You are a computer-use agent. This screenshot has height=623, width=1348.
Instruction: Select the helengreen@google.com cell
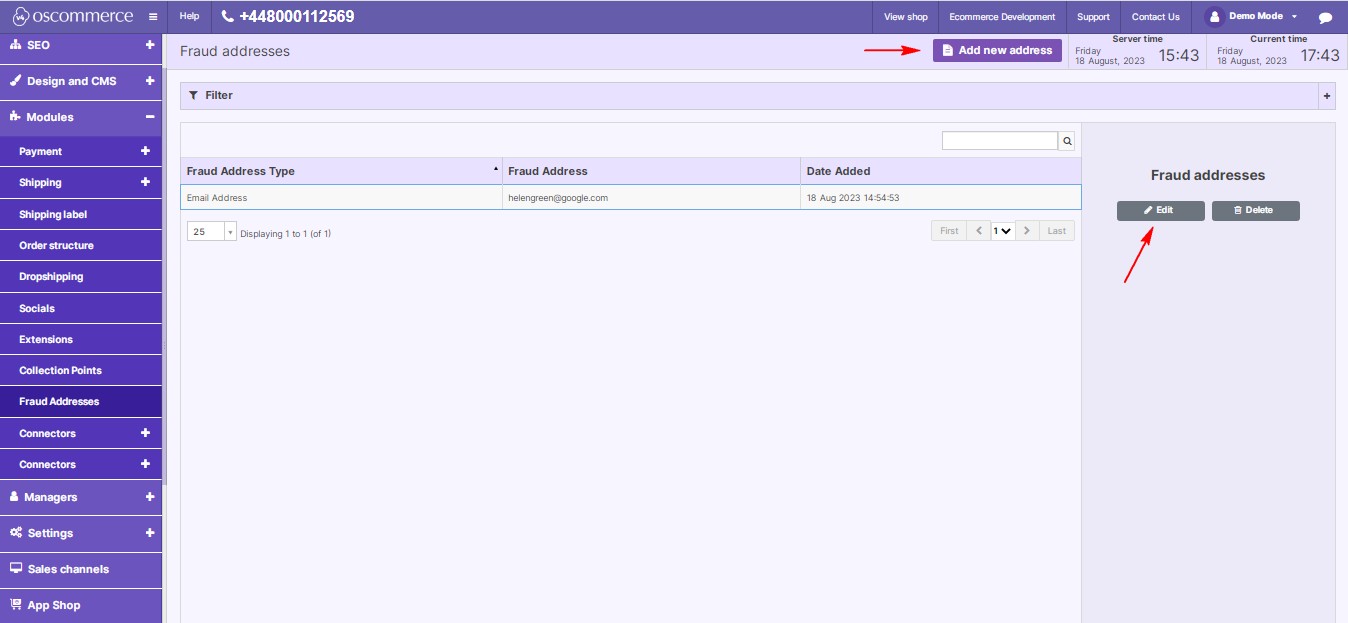pos(651,198)
